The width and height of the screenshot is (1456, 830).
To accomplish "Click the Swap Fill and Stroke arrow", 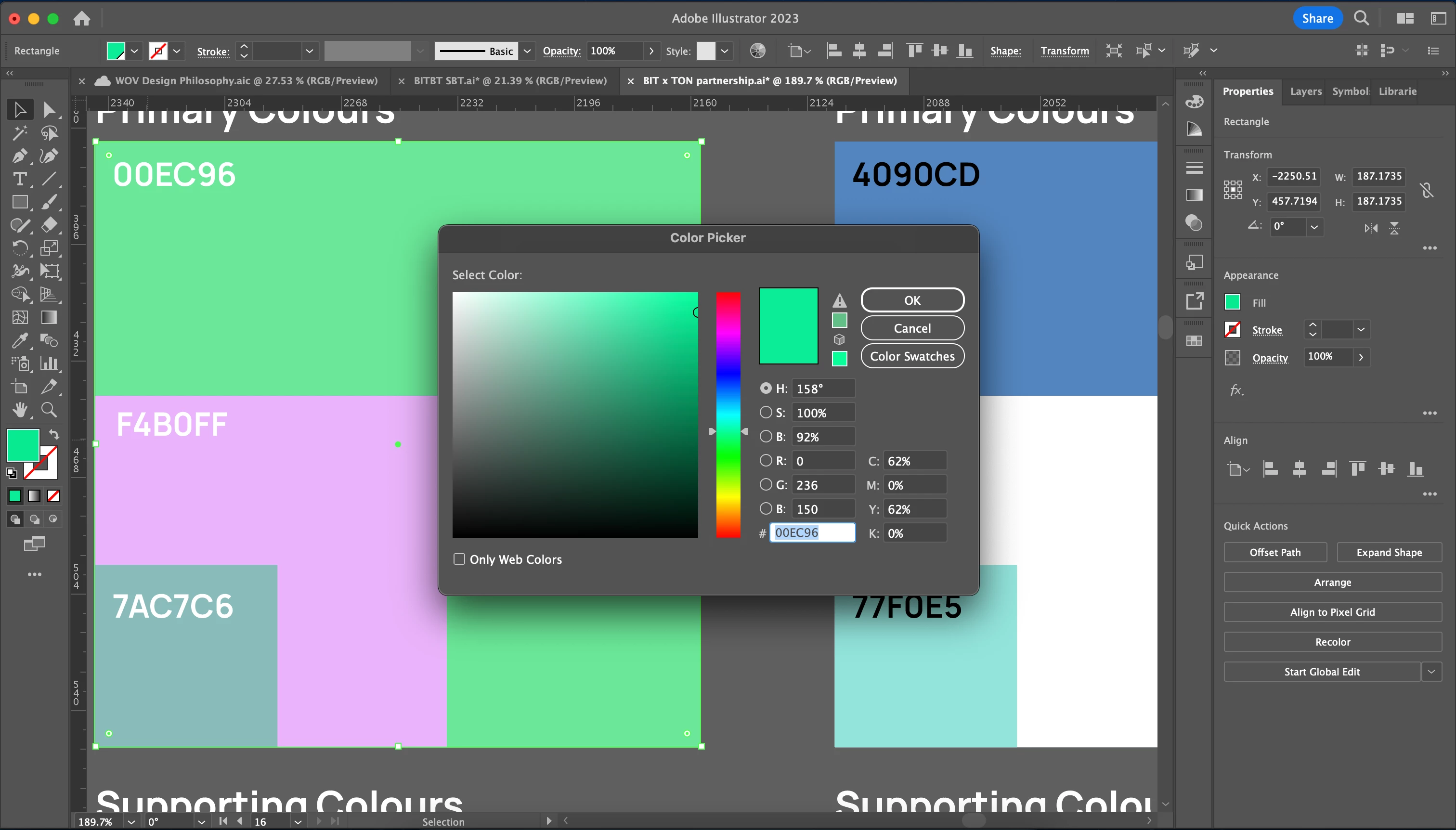I will [x=54, y=434].
